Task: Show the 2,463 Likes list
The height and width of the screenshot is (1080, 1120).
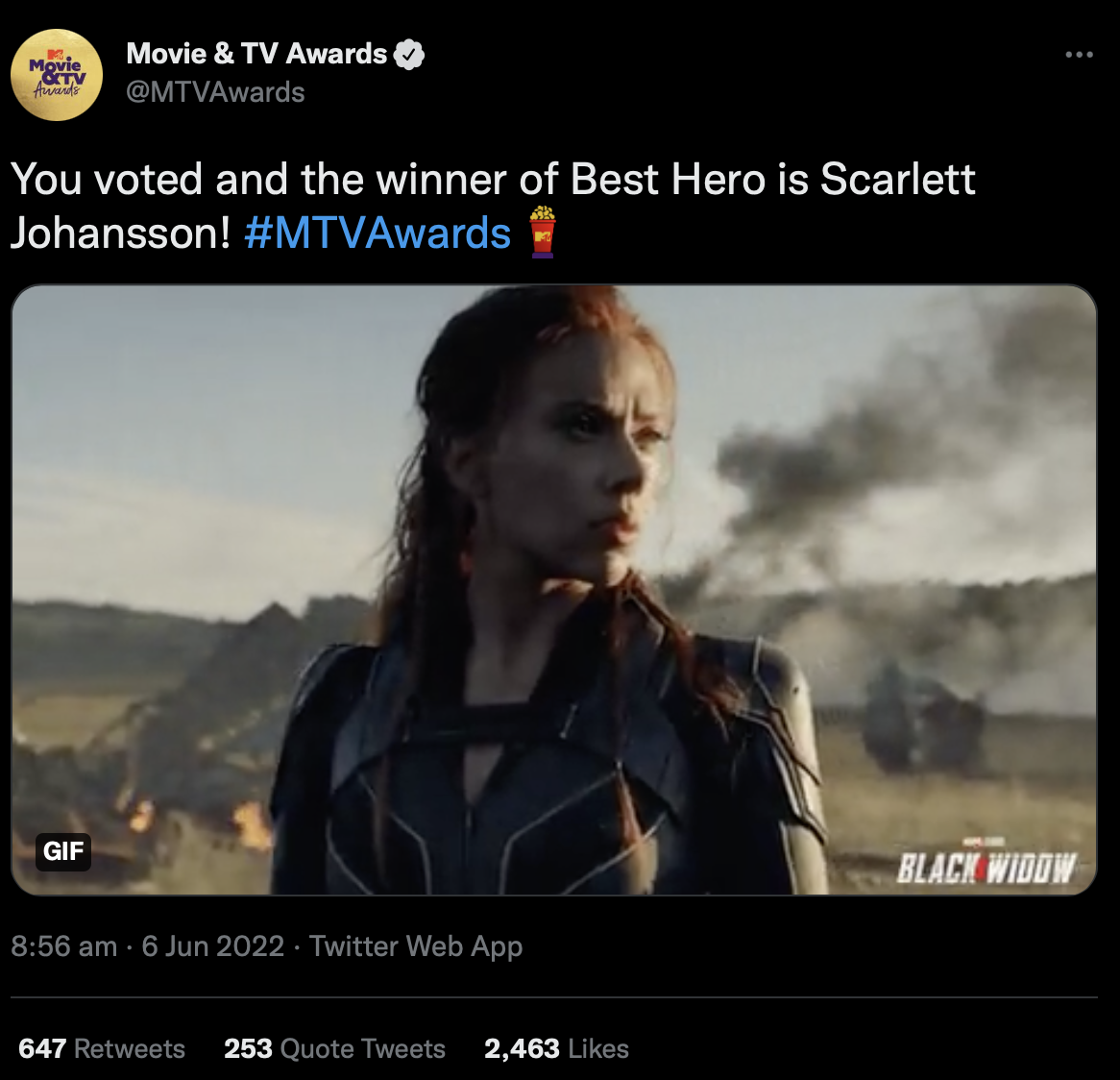Action: pos(556,1048)
